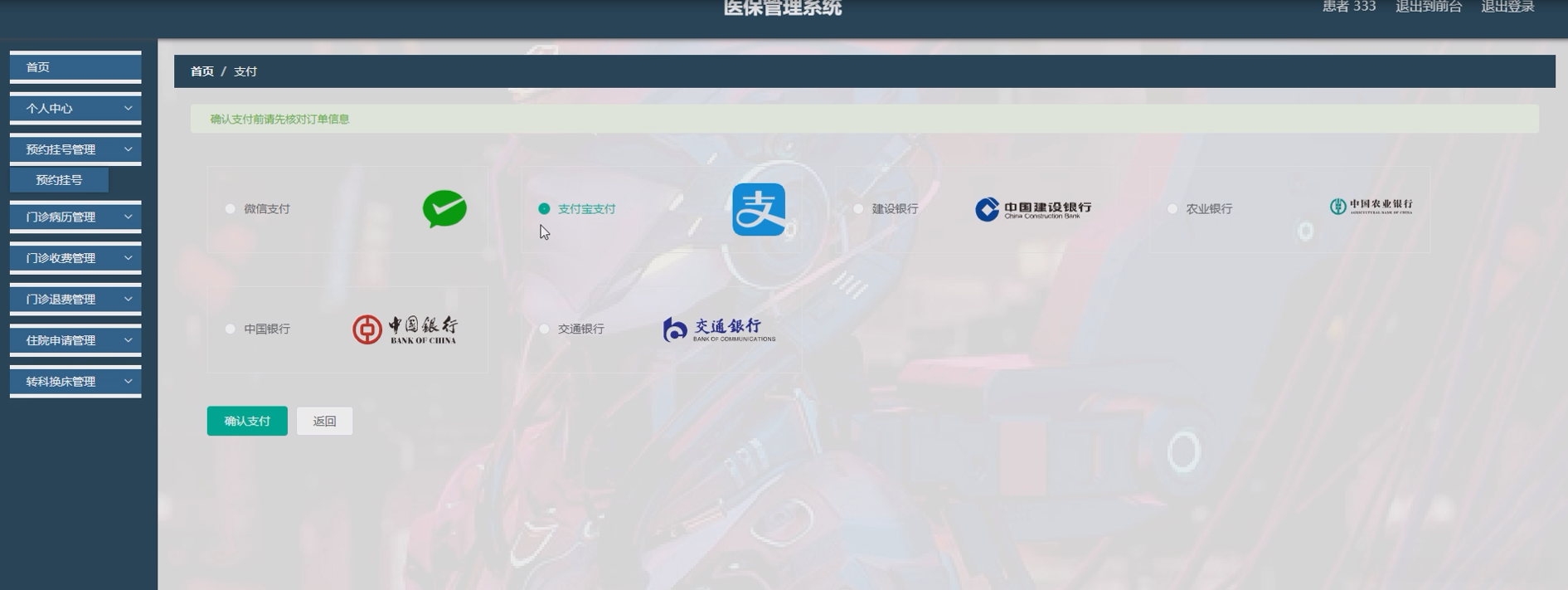Select the 交通银行 radio button
The image size is (1568, 590).
point(544,329)
